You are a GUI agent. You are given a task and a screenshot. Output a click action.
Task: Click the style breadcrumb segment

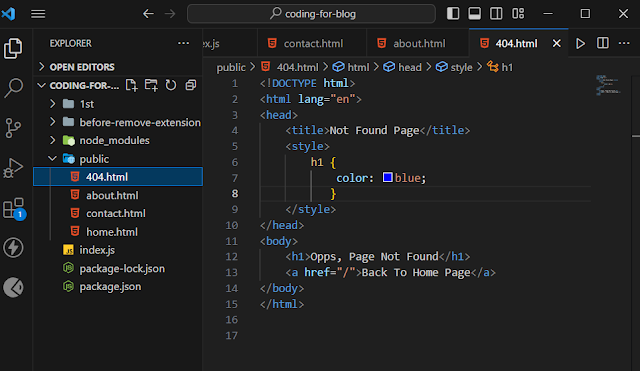coord(454,67)
